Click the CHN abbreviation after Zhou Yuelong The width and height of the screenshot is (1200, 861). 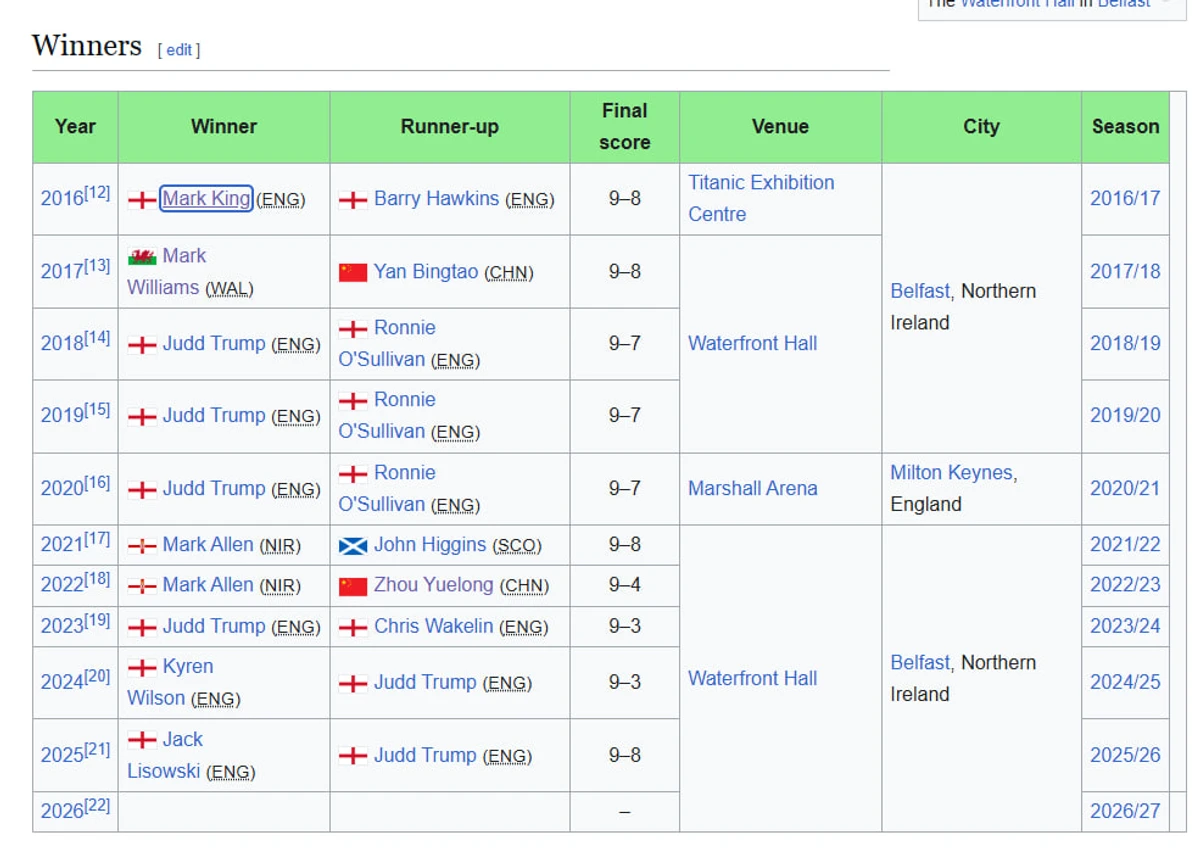click(524, 586)
